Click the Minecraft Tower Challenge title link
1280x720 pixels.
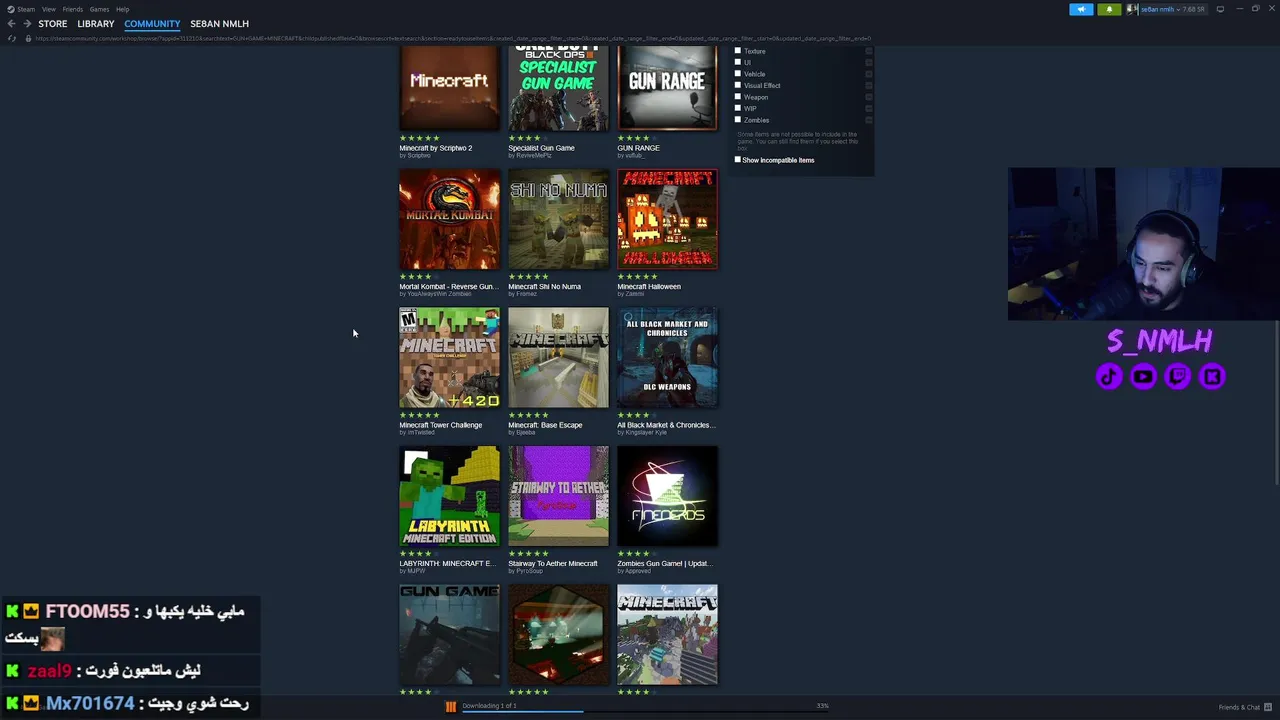[441, 425]
